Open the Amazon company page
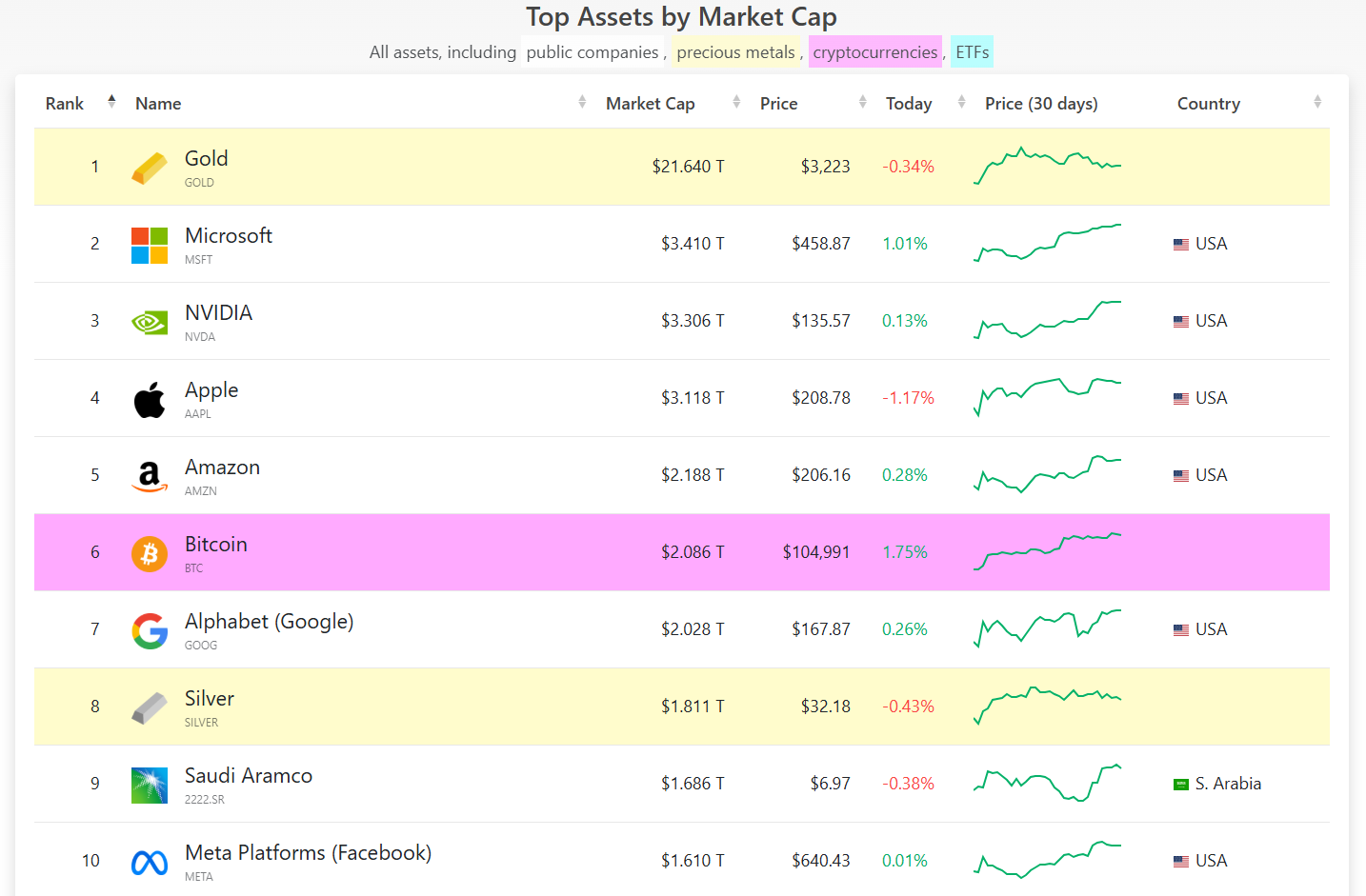This screenshot has height=896, width=1366. (222, 468)
